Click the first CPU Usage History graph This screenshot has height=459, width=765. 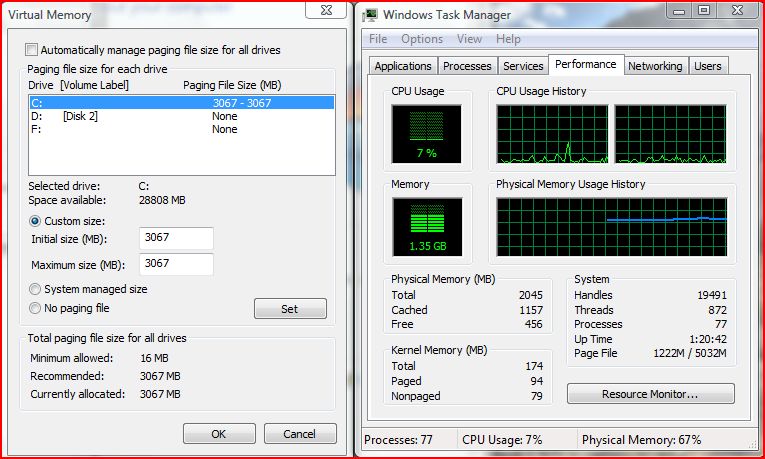pyautogui.click(x=552, y=134)
